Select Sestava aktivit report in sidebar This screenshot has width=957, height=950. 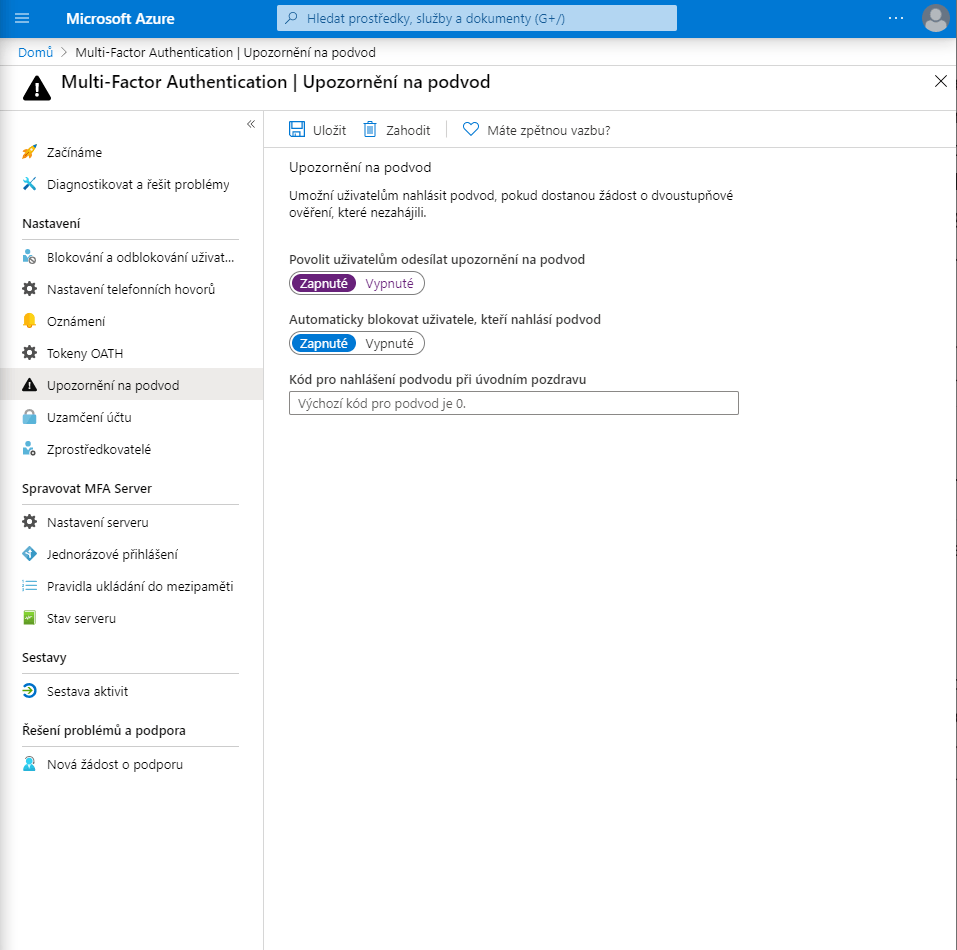(87, 691)
